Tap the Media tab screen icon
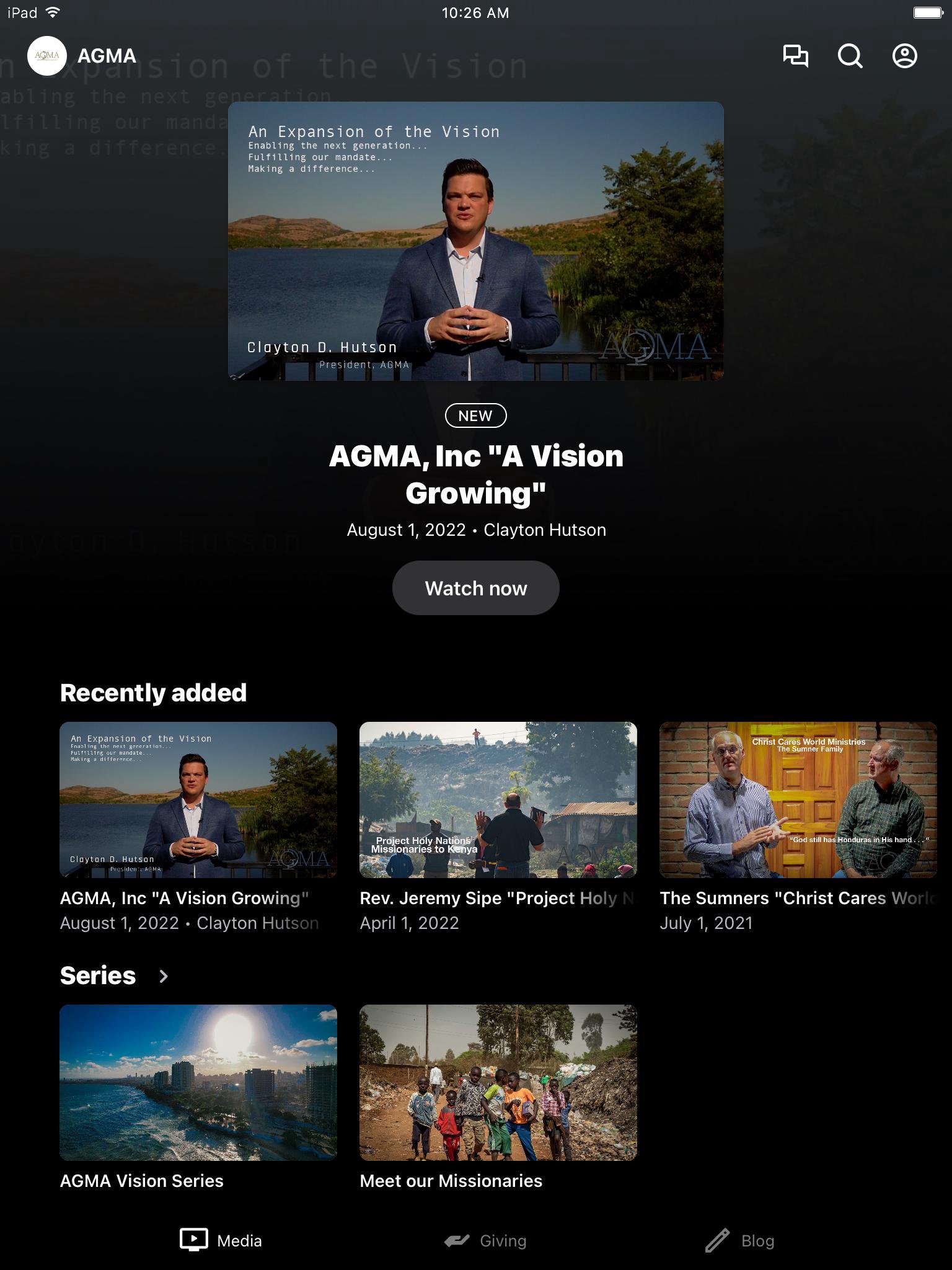952x1270 pixels. click(193, 1240)
